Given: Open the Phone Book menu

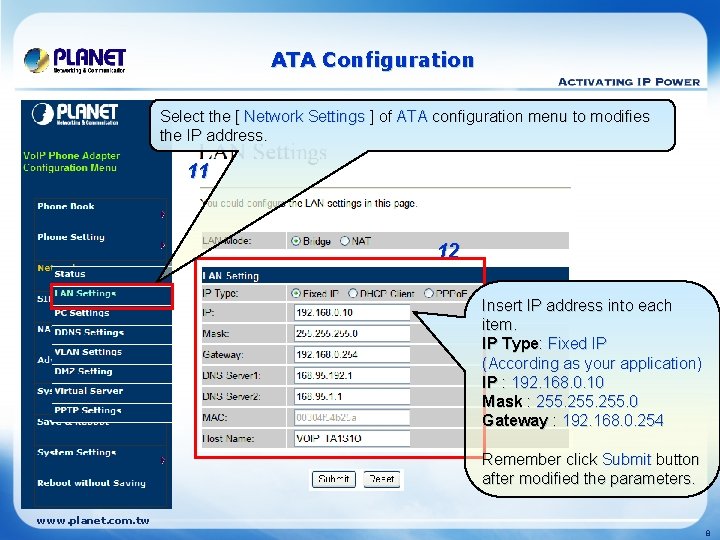Looking at the screenshot, I should (66, 206).
